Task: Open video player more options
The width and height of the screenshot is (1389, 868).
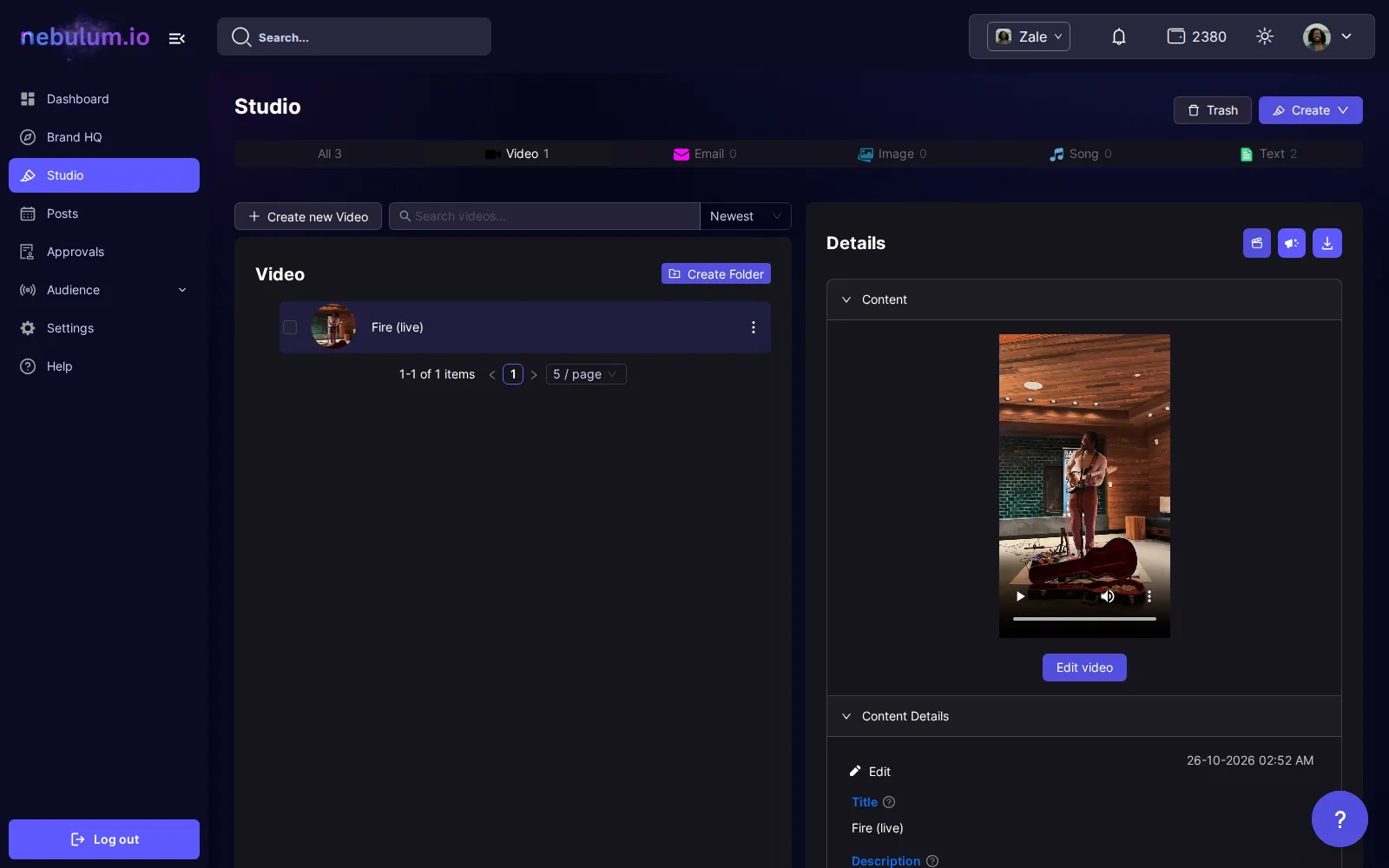Action: 1149,596
